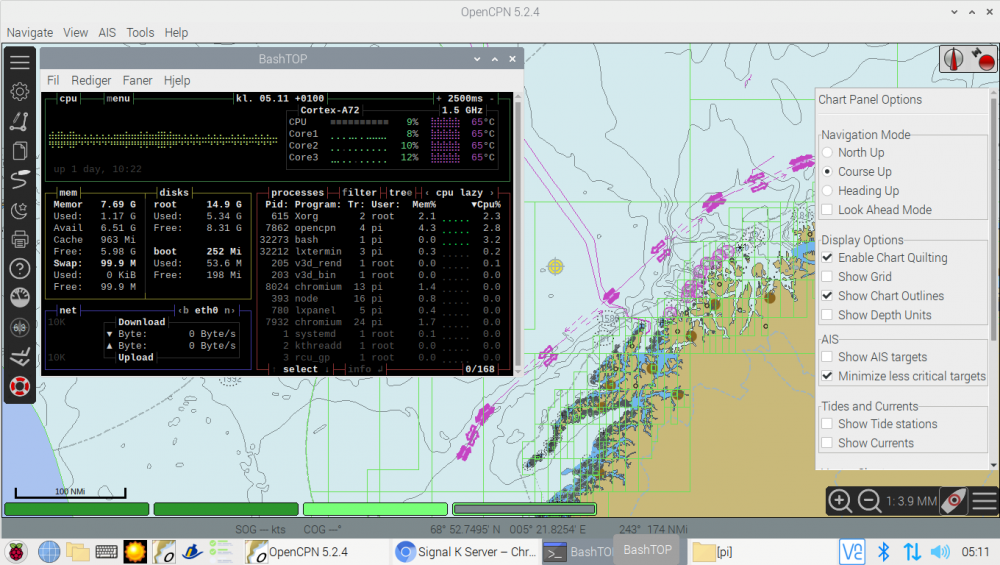Viewport: 1000px width, 565px height.
Task: Open About OpenCPN question mark icon
Action: [x=20, y=268]
